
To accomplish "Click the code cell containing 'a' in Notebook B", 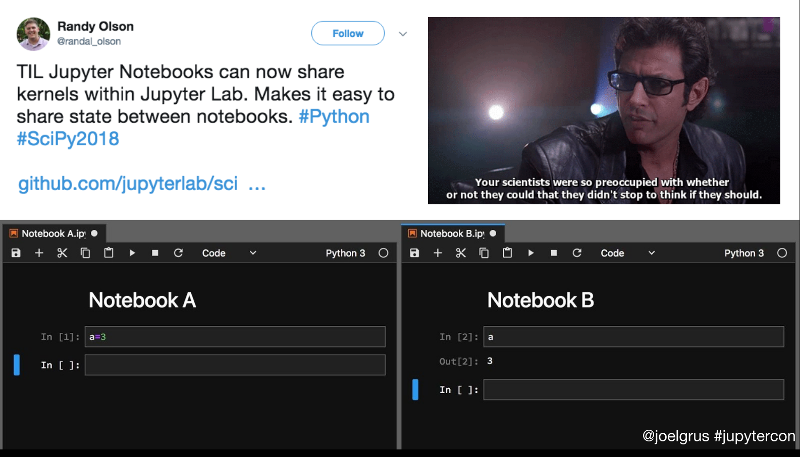I will coord(634,337).
